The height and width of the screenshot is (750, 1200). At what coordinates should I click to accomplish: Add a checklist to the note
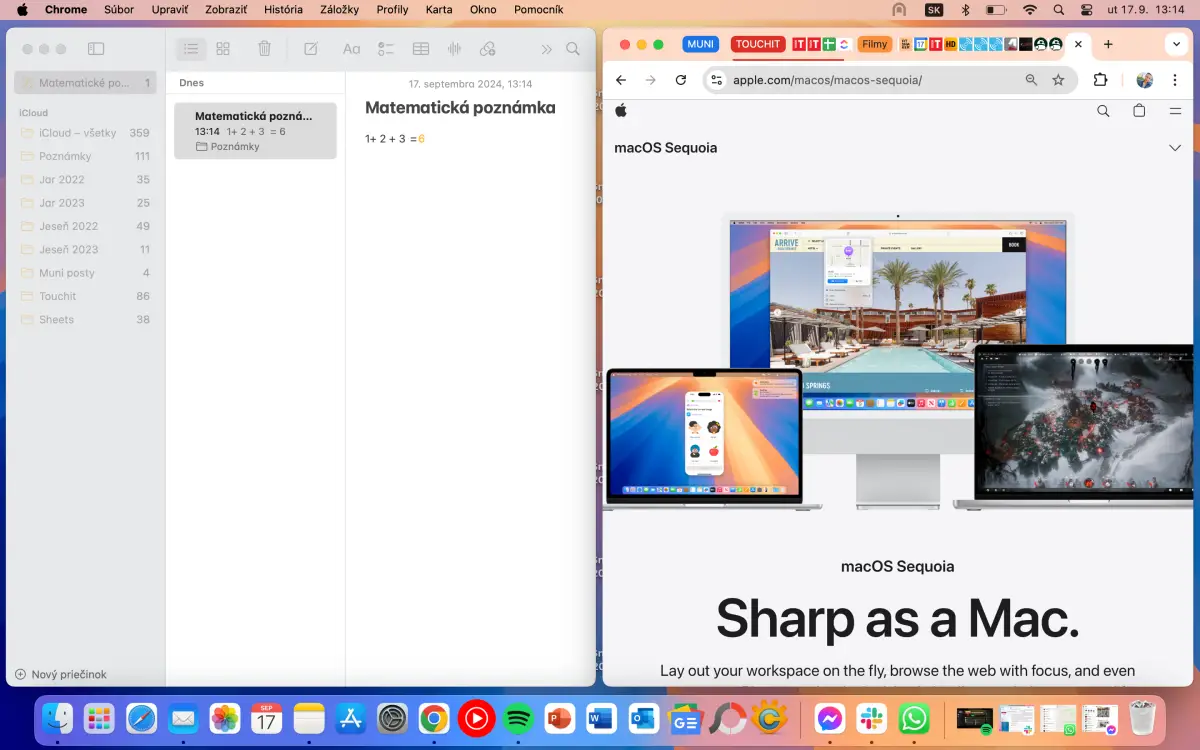pyautogui.click(x=386, y=49)
